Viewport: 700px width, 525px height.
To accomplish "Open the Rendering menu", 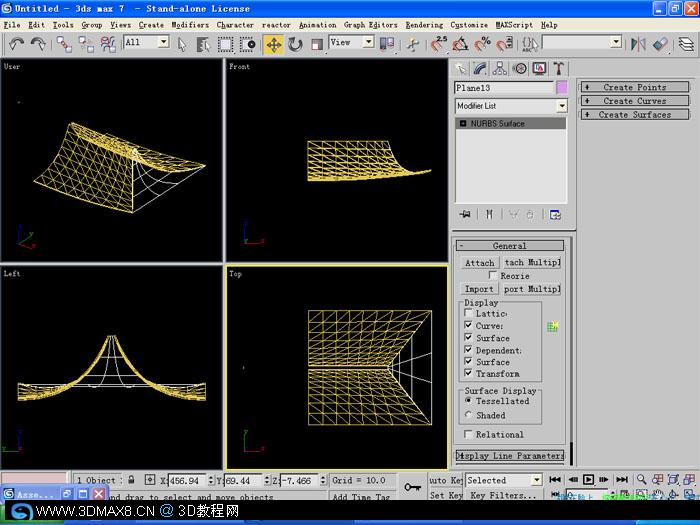I will pos(424,25).
